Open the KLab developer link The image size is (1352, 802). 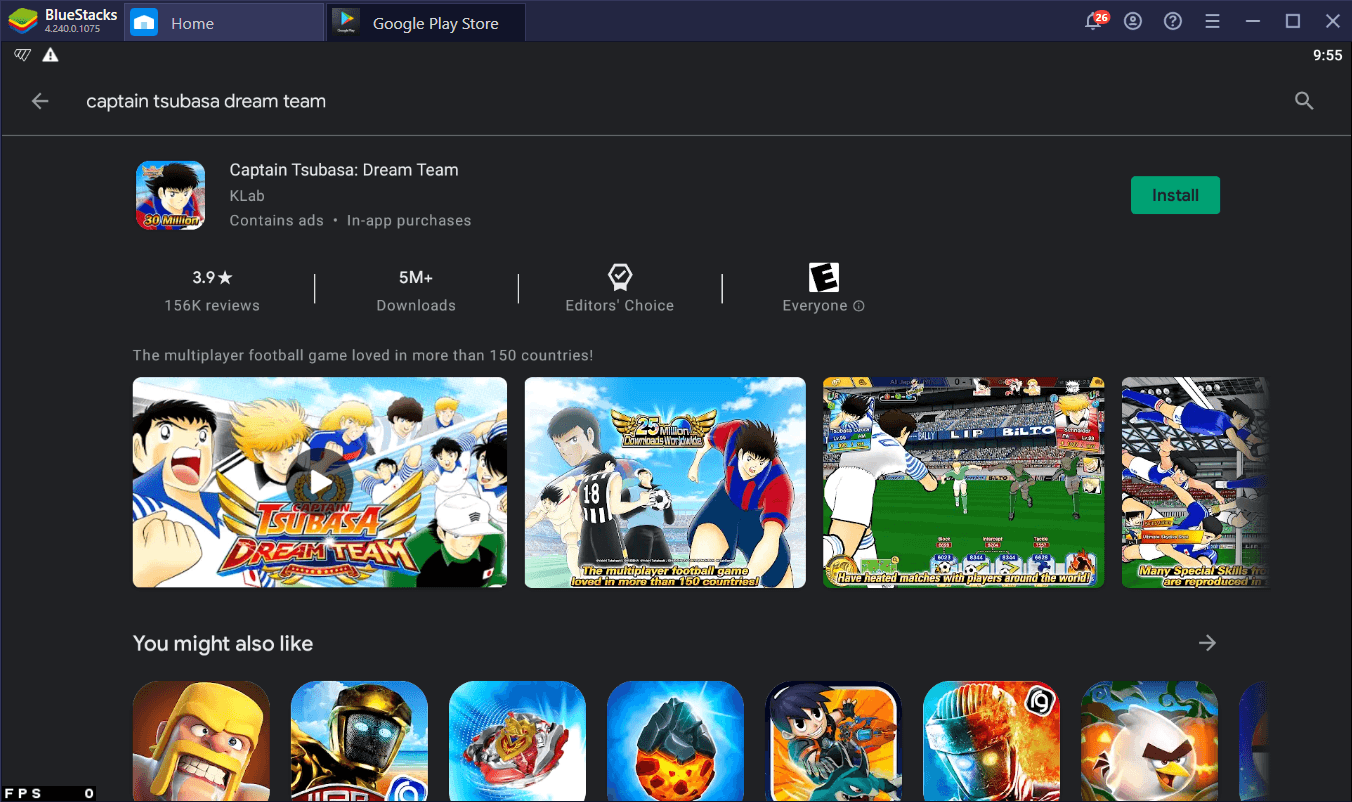coord(246,196)
